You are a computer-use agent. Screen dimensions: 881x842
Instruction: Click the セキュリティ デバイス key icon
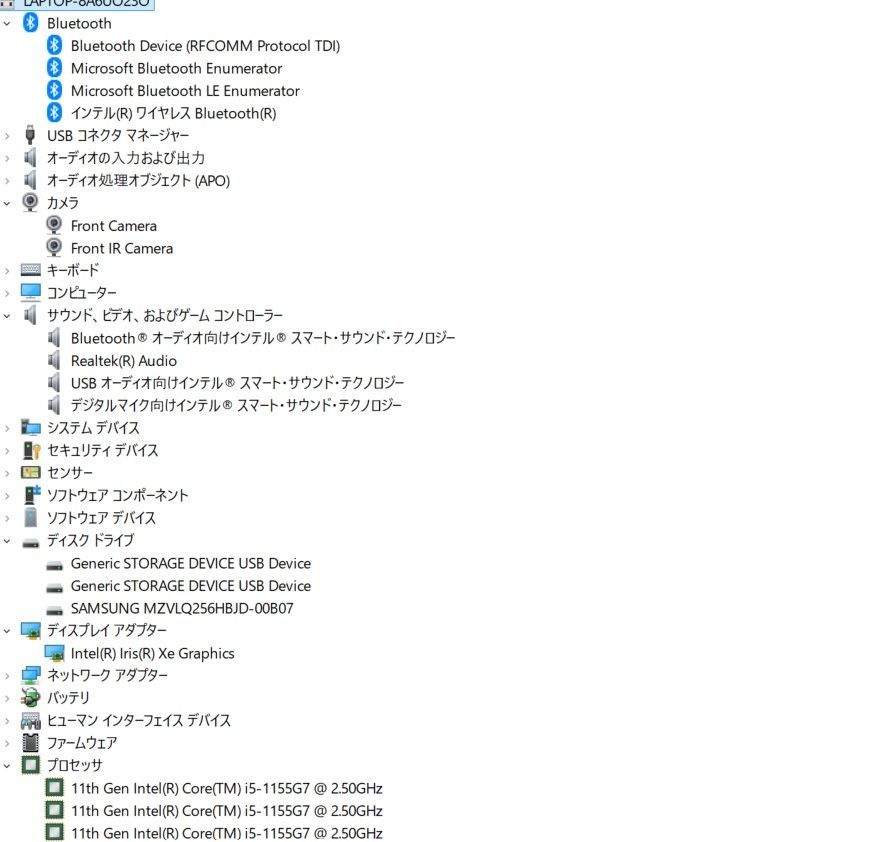click(x=31, y=450)
